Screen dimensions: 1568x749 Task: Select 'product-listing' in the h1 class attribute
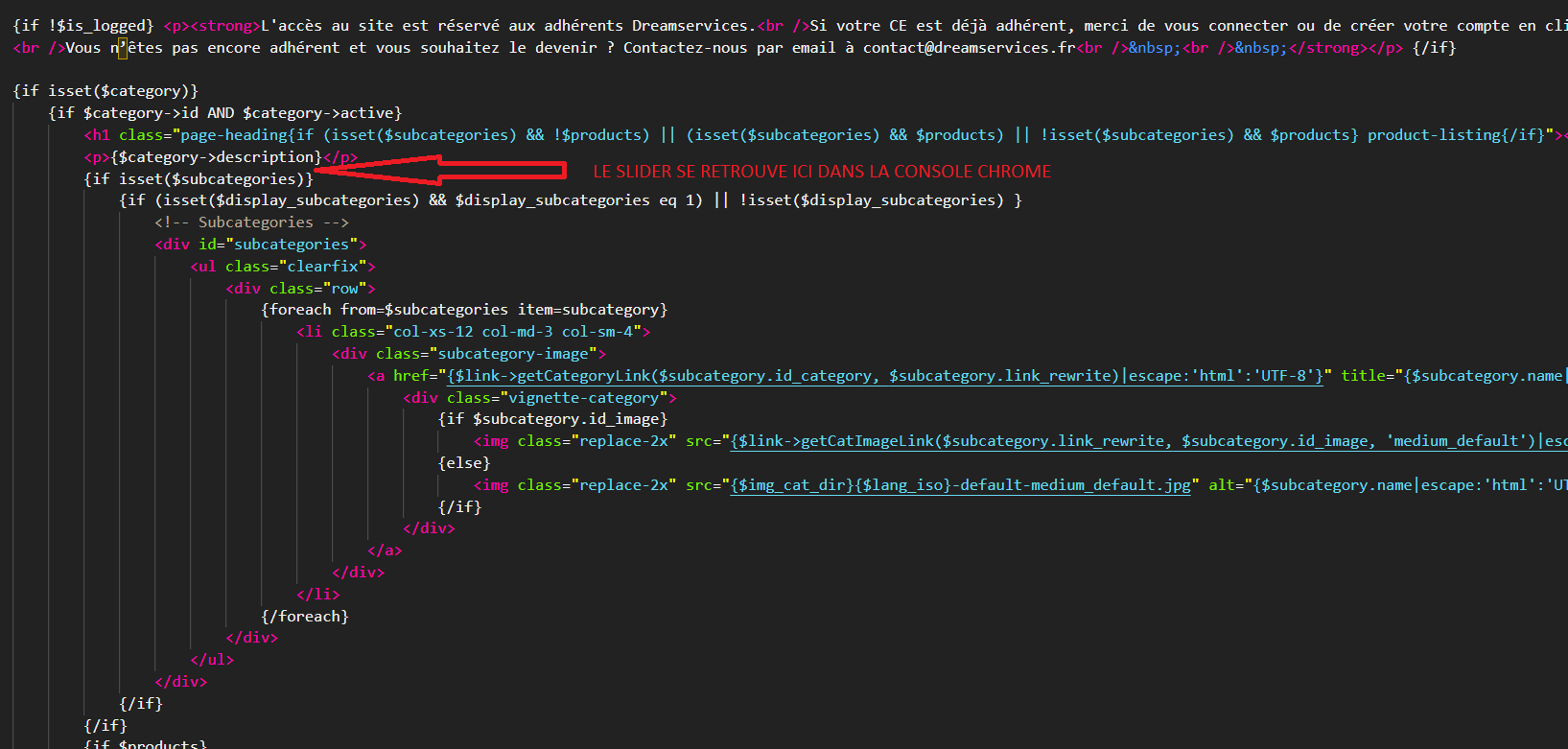tap(1434, 135)
